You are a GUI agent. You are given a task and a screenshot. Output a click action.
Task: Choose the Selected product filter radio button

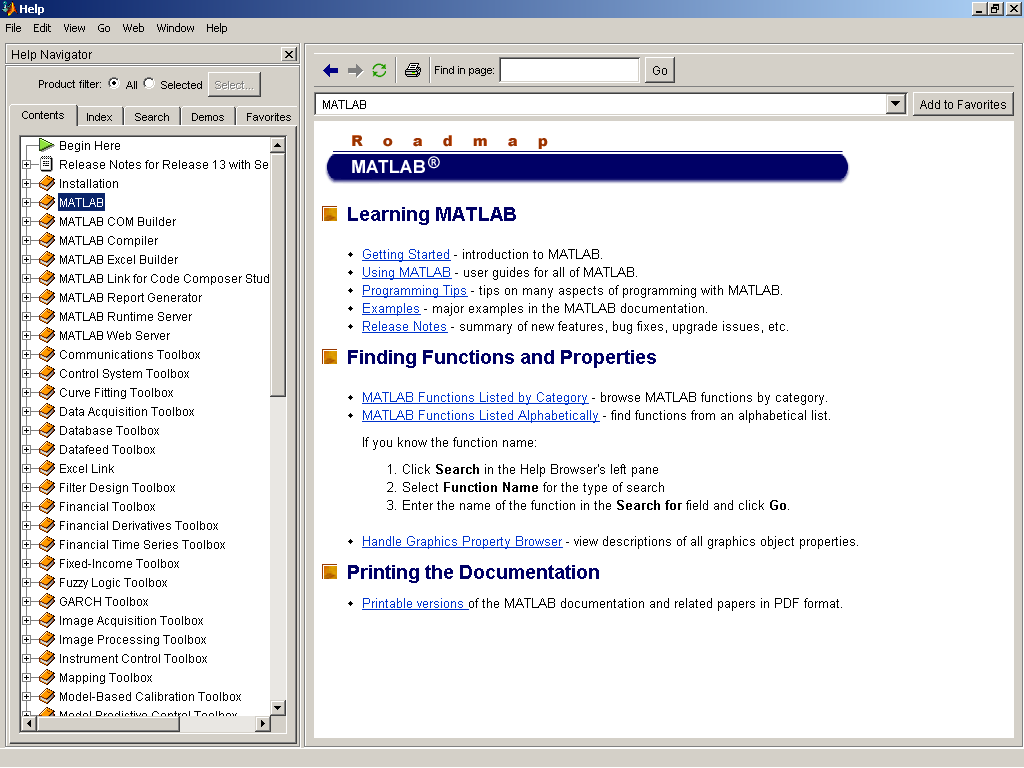(149, 84)
